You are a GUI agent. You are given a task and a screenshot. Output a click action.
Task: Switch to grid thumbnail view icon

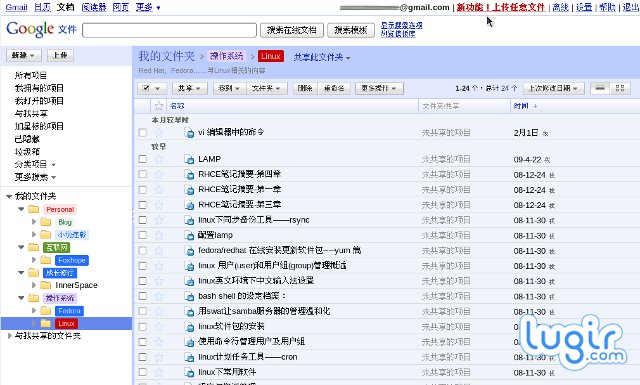pyautogui.click(x=620, y=88)
